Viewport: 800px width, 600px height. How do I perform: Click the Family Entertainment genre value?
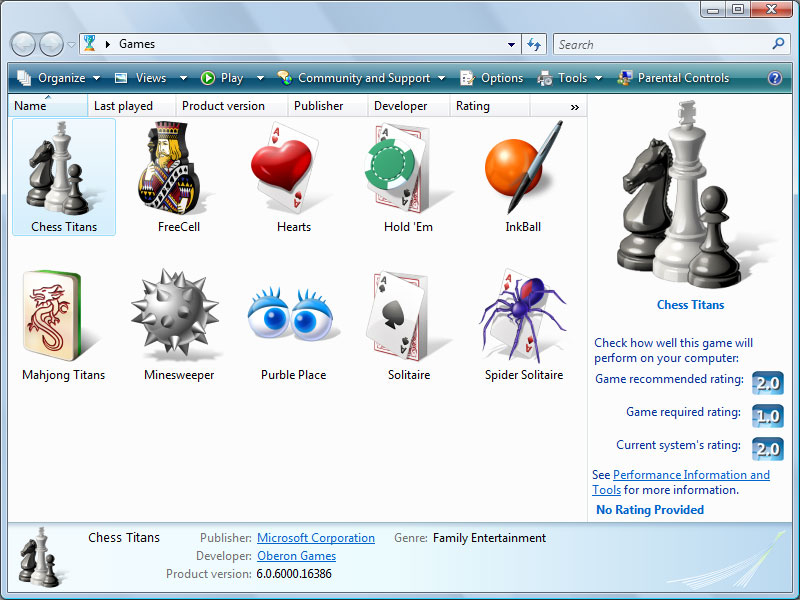coord(489,538)
